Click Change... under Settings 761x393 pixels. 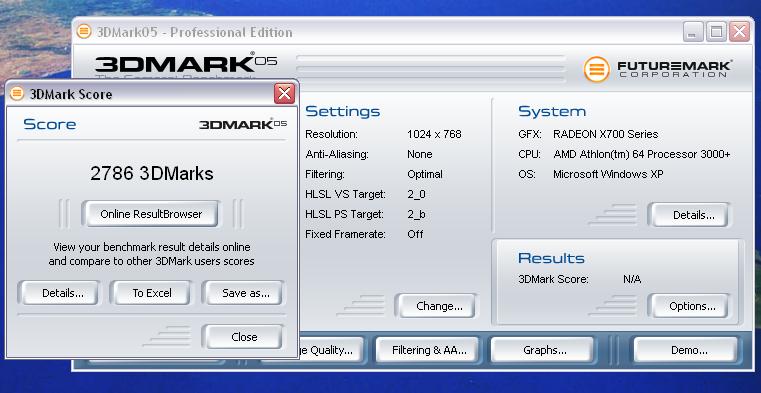pyautogui.click(x=437, y=306)
